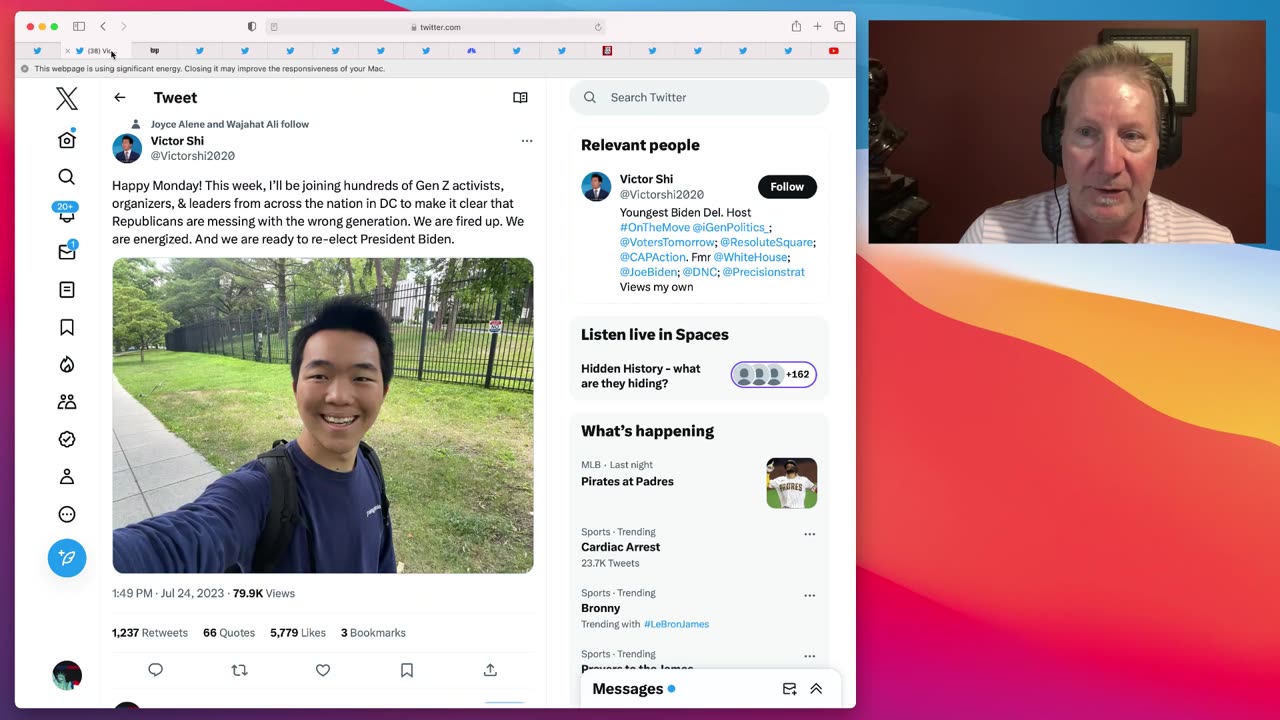
Task: Click the Search Twitter field
Action: click(x=699, y=97)
